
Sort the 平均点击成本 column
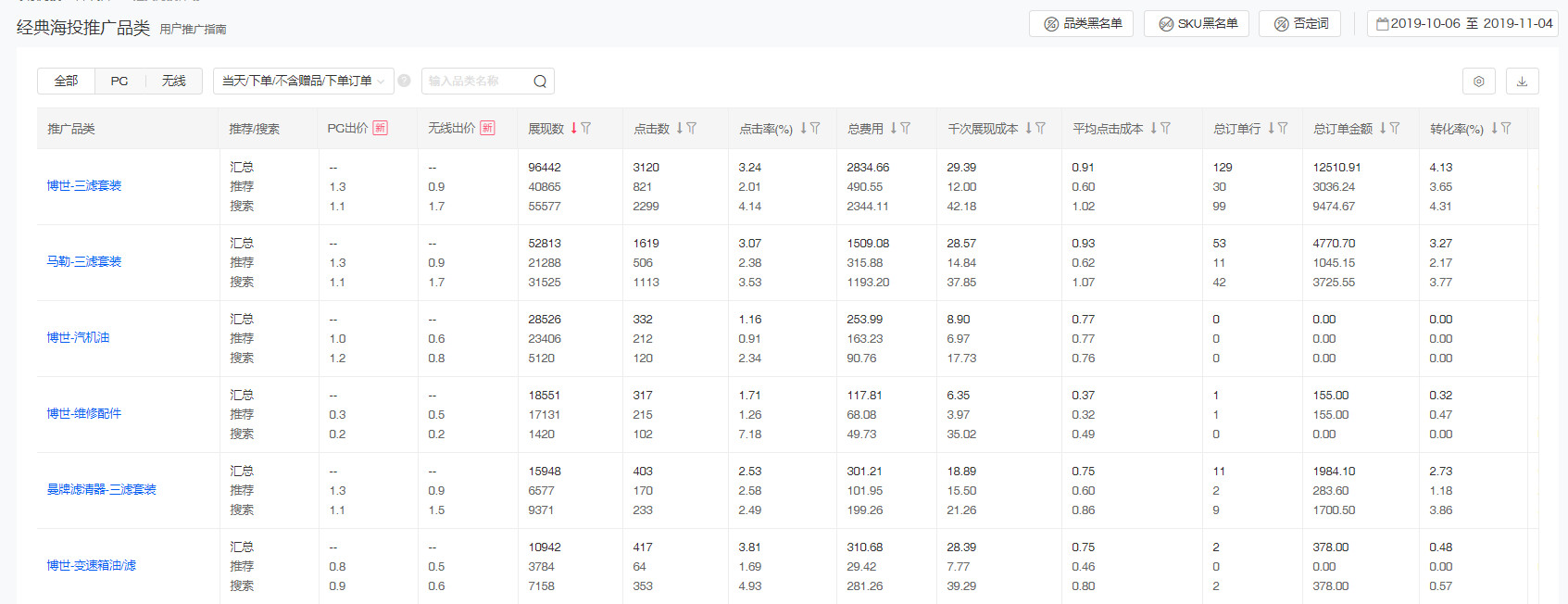click(x=1154, y=129)
